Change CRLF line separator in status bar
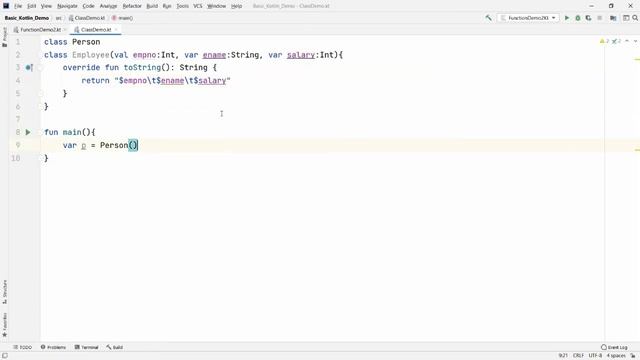Screen dimensions: 640x360 click(578, 356)
